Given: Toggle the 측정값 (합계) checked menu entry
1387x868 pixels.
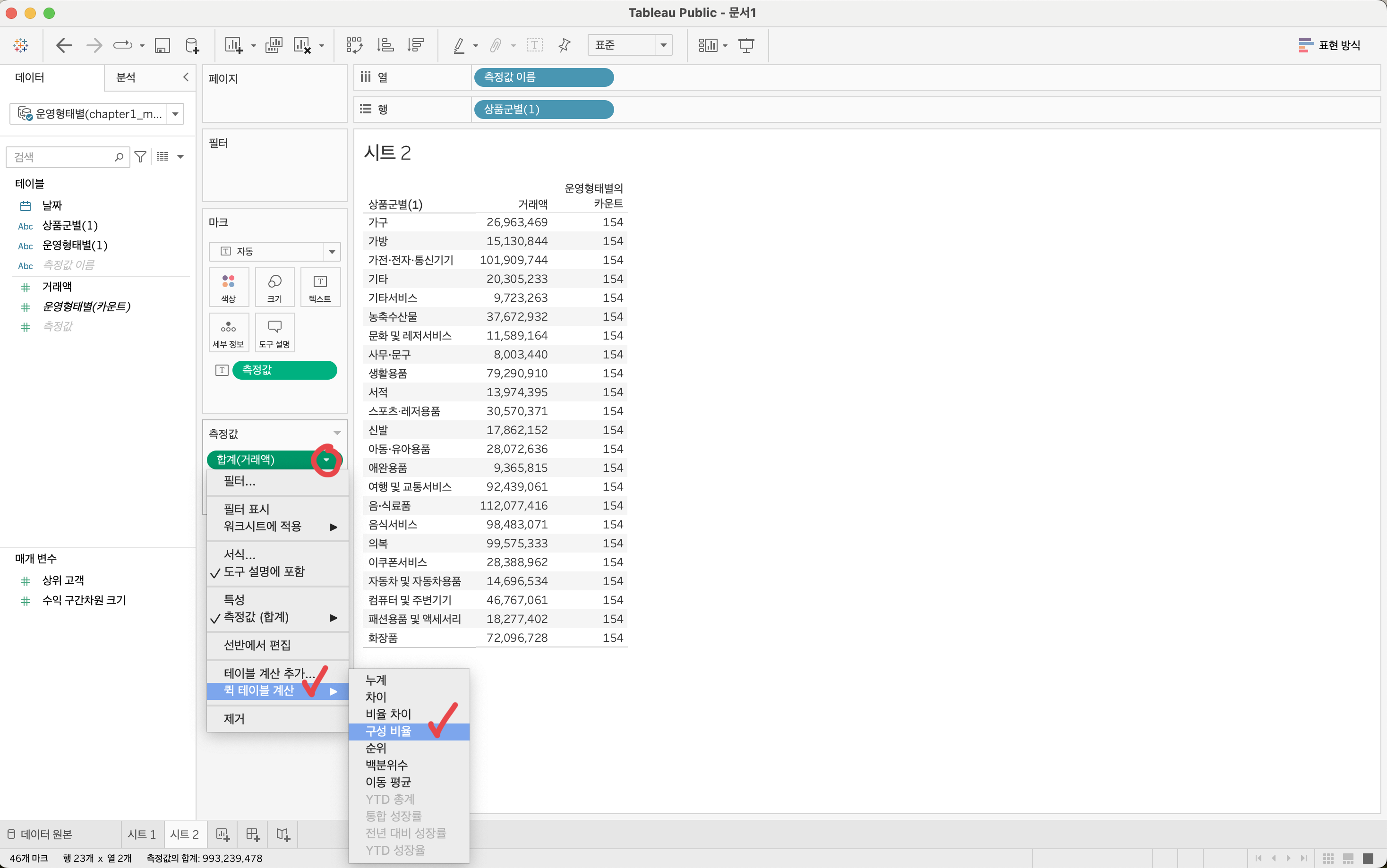Looking at the screenshot, I should click(256, 617).
